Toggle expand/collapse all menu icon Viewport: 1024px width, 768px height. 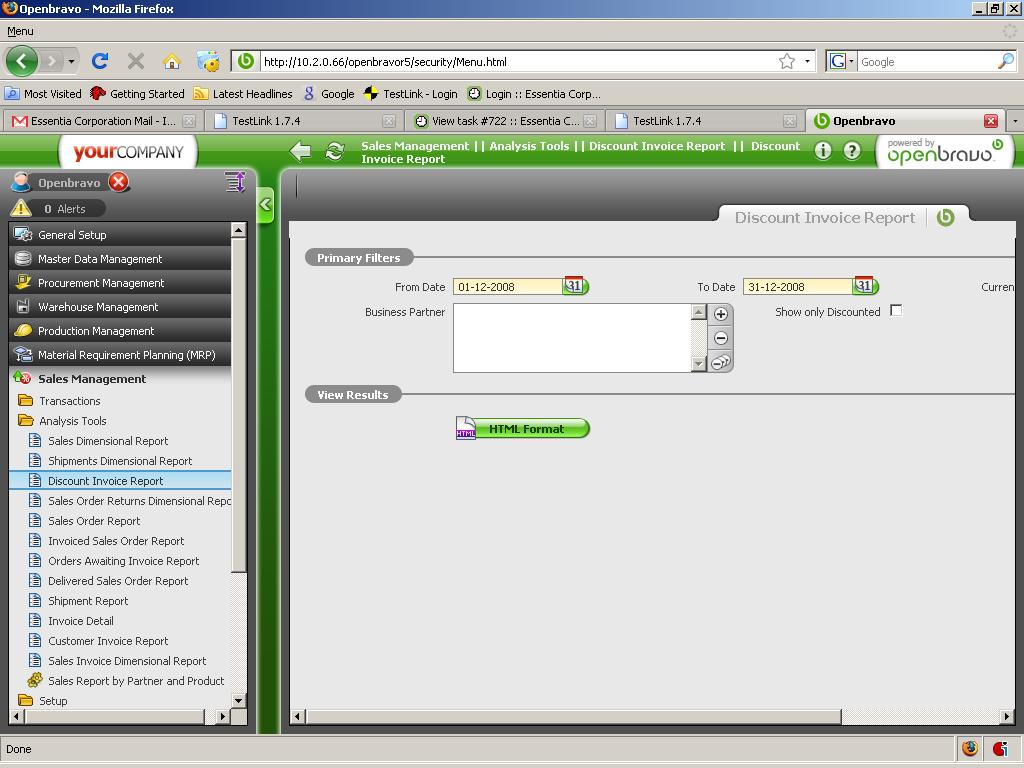click(x=235, y=182)
